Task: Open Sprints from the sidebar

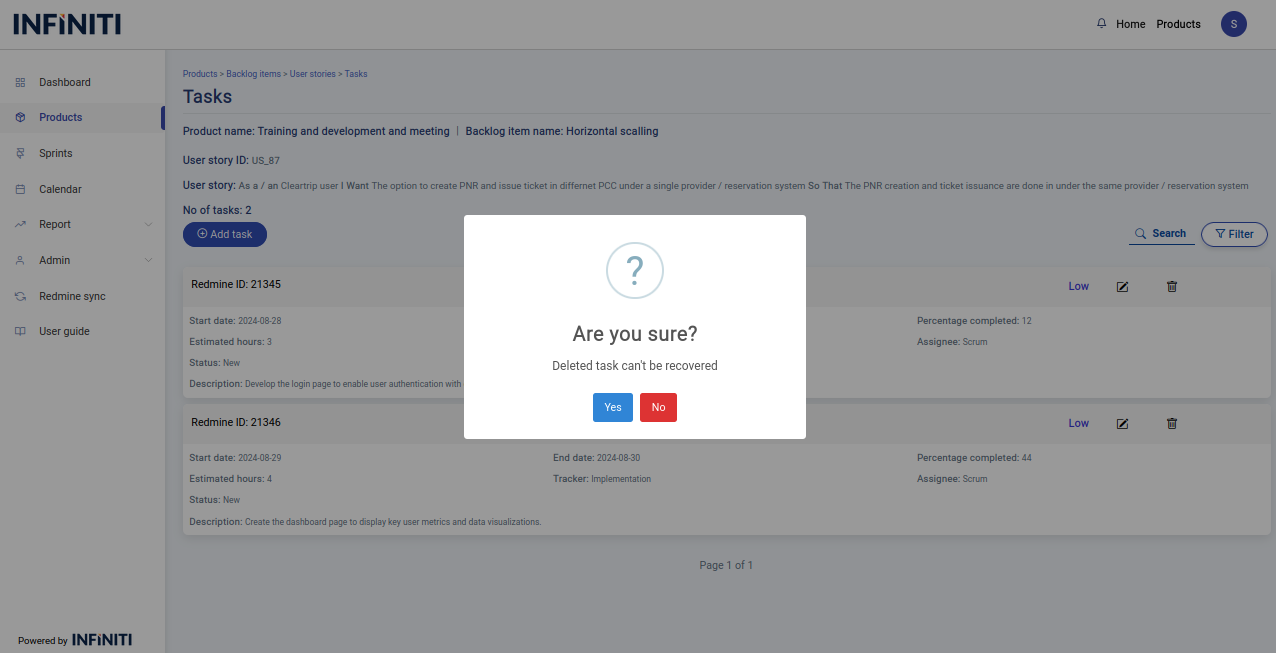Action: click(56, 153)
